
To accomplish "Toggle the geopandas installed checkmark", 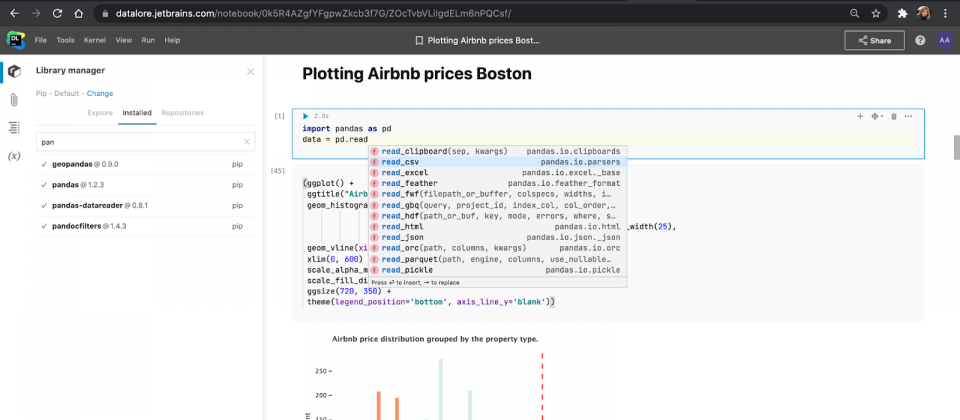I will (44, 165).
